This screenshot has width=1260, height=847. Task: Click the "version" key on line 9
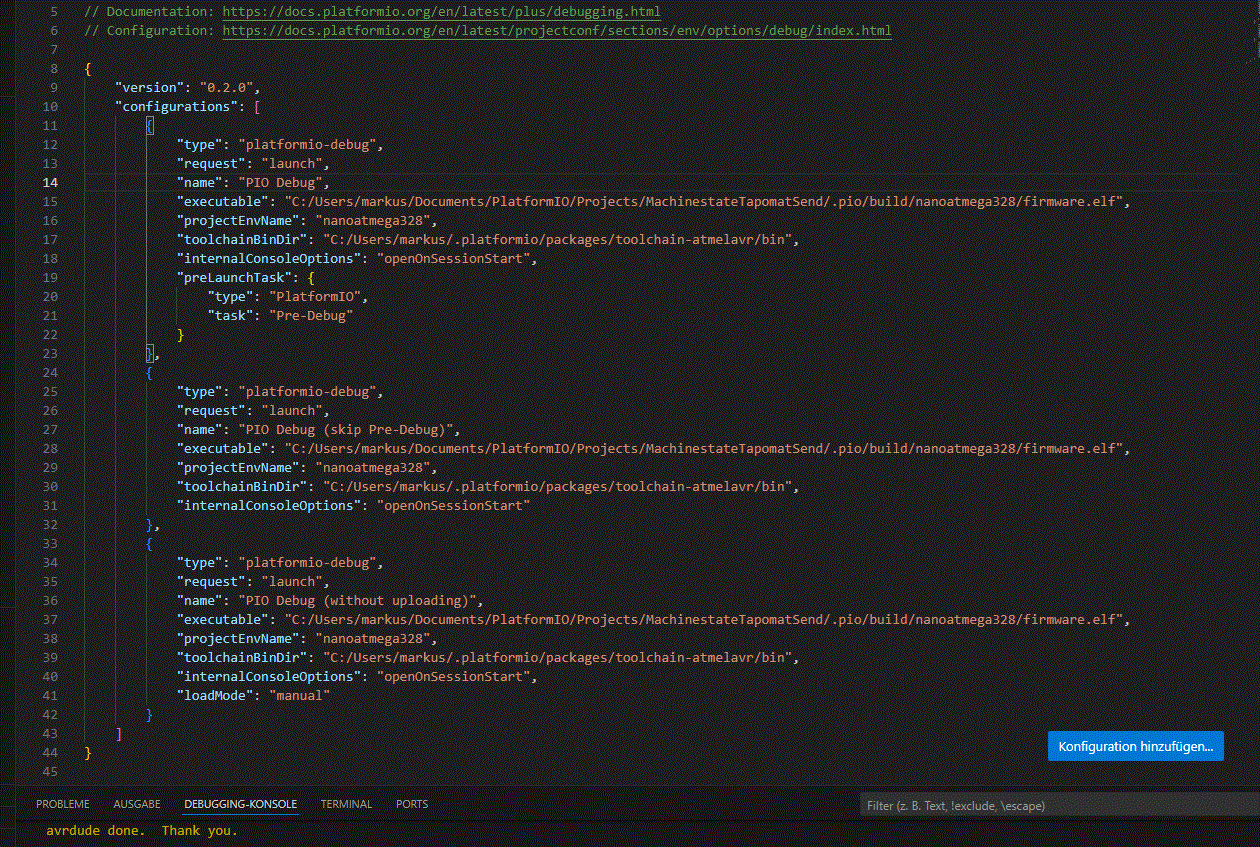click(x=150, y=88)
